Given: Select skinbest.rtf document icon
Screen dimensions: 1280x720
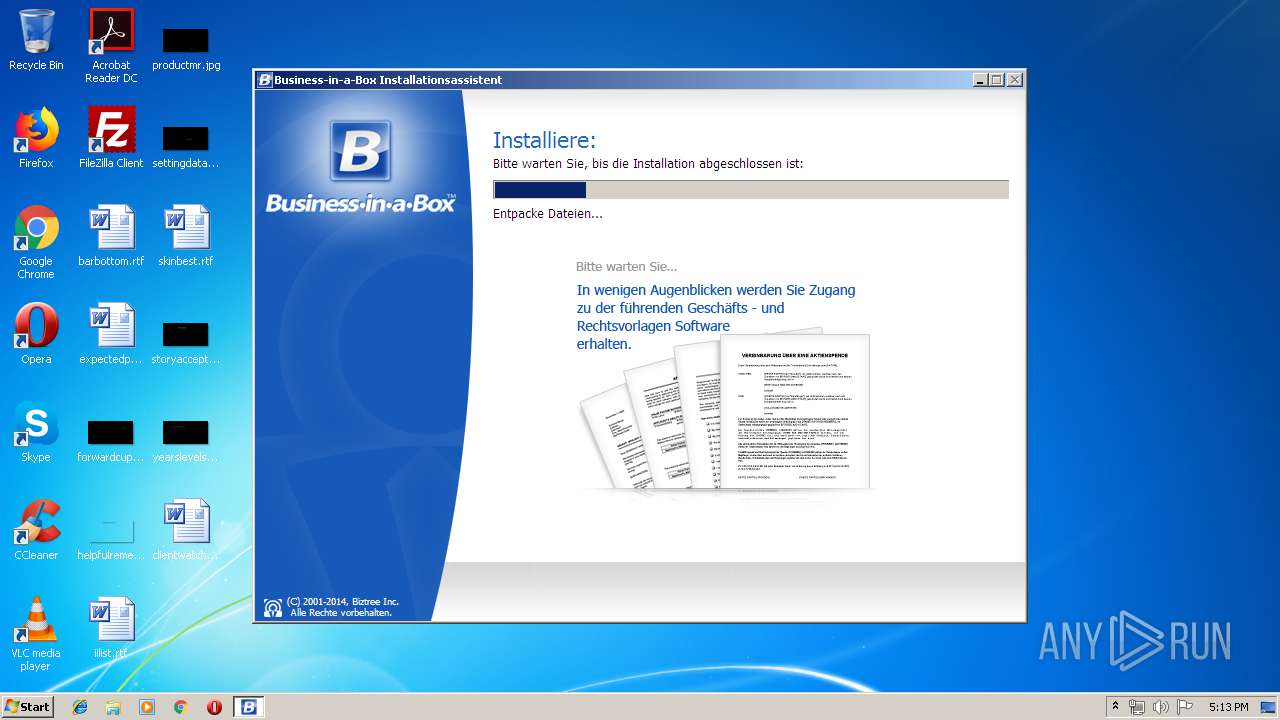Looking at the screenshot, I should [x=186, y=236].
